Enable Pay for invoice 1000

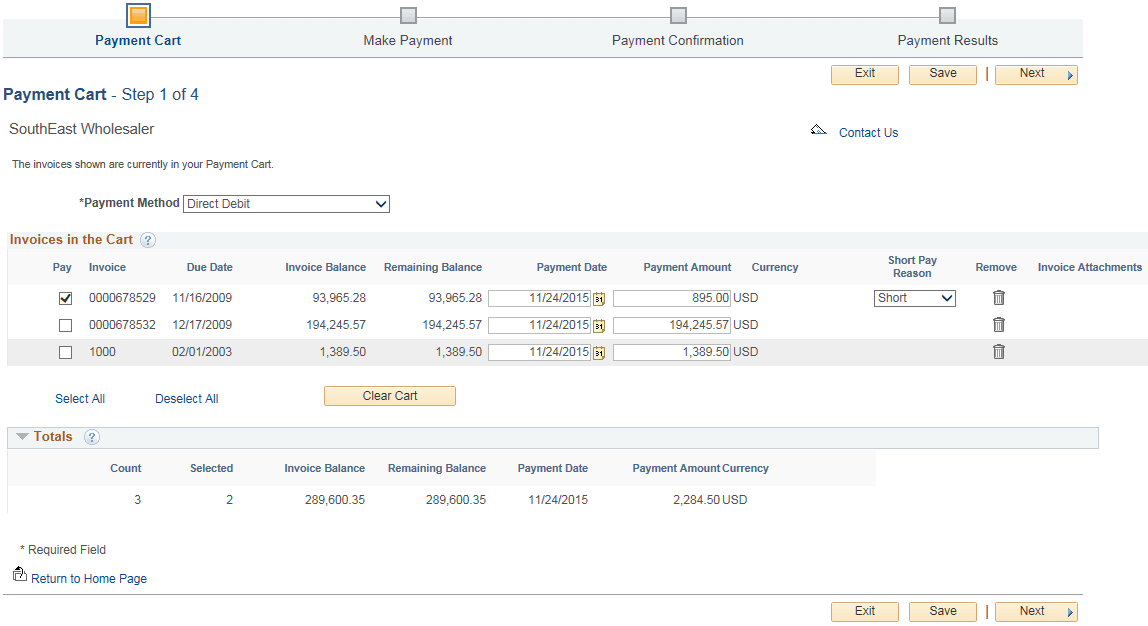tap(65, 351)
